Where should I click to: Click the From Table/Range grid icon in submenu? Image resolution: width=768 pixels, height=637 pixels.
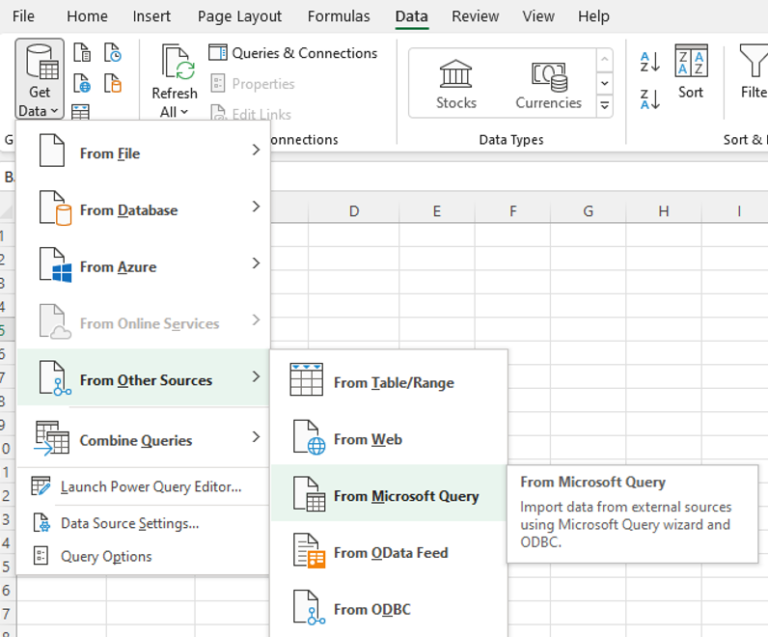click(306, 379)
